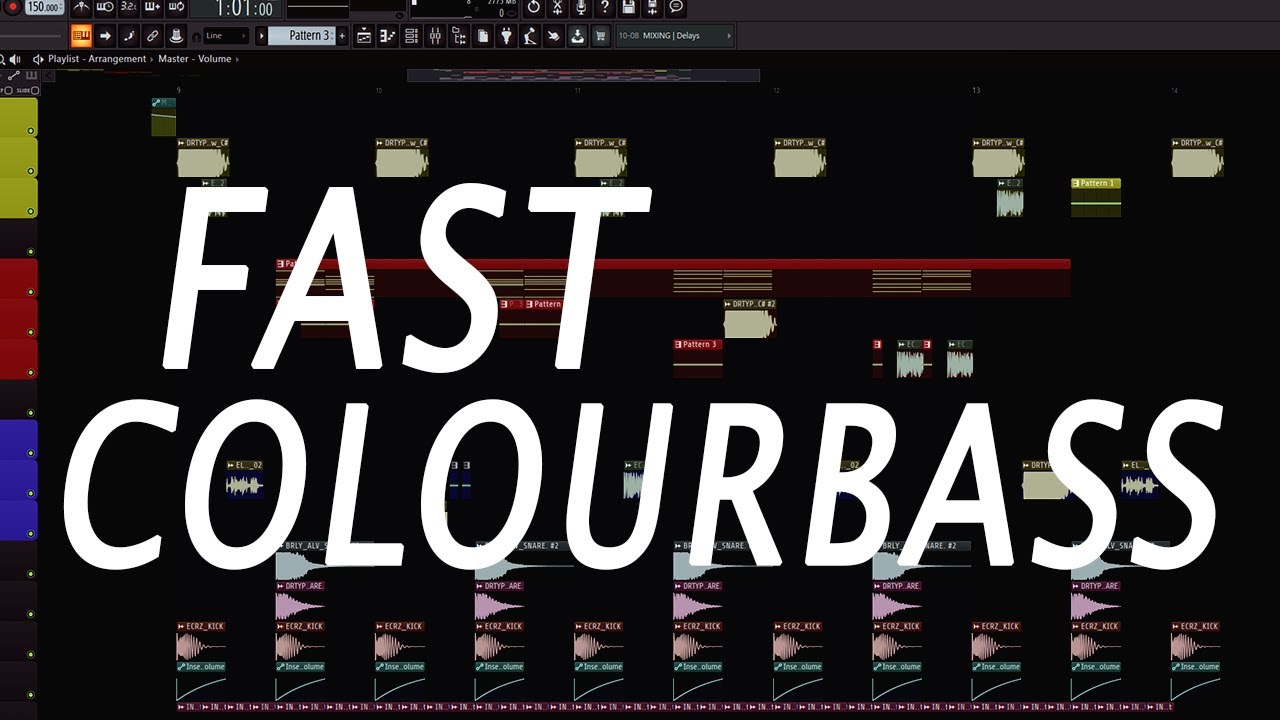This screenshot has height=720, width=1280.
Task: Expand the arrow on the MIXING Delays panel
Action: tap(728, 36)
